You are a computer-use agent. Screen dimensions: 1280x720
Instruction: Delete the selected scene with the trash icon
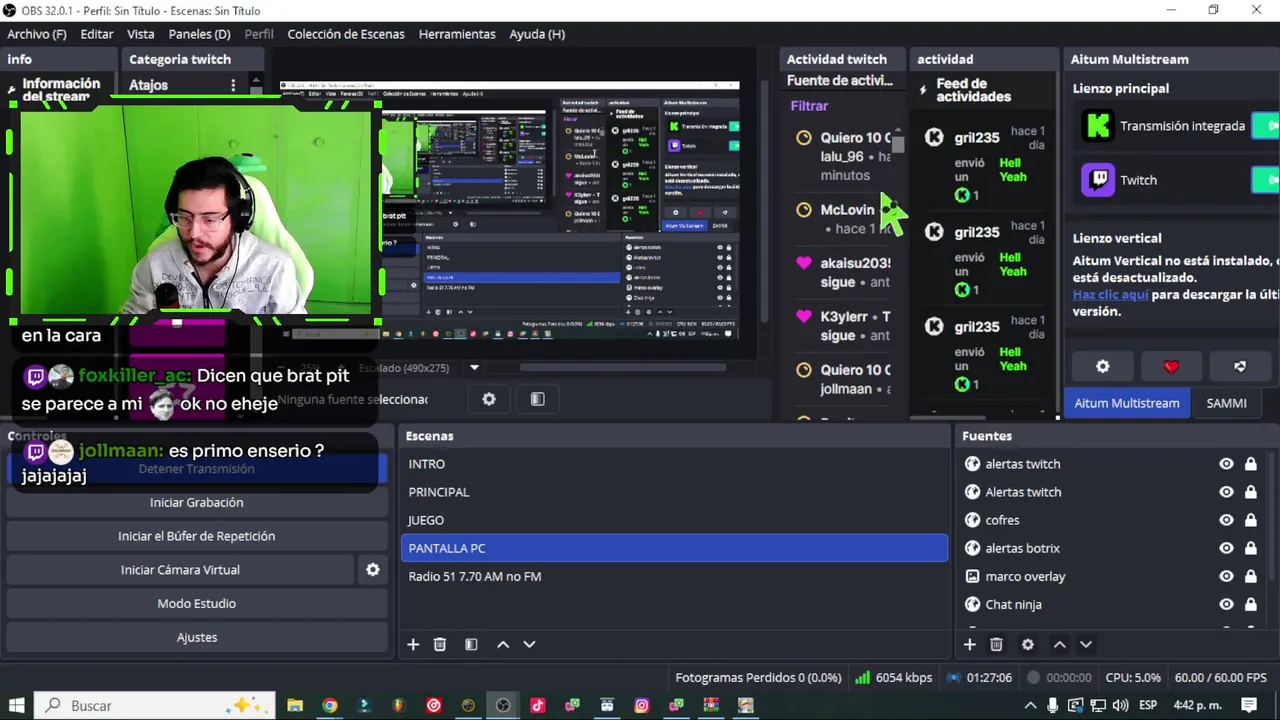tap(440, 645)
